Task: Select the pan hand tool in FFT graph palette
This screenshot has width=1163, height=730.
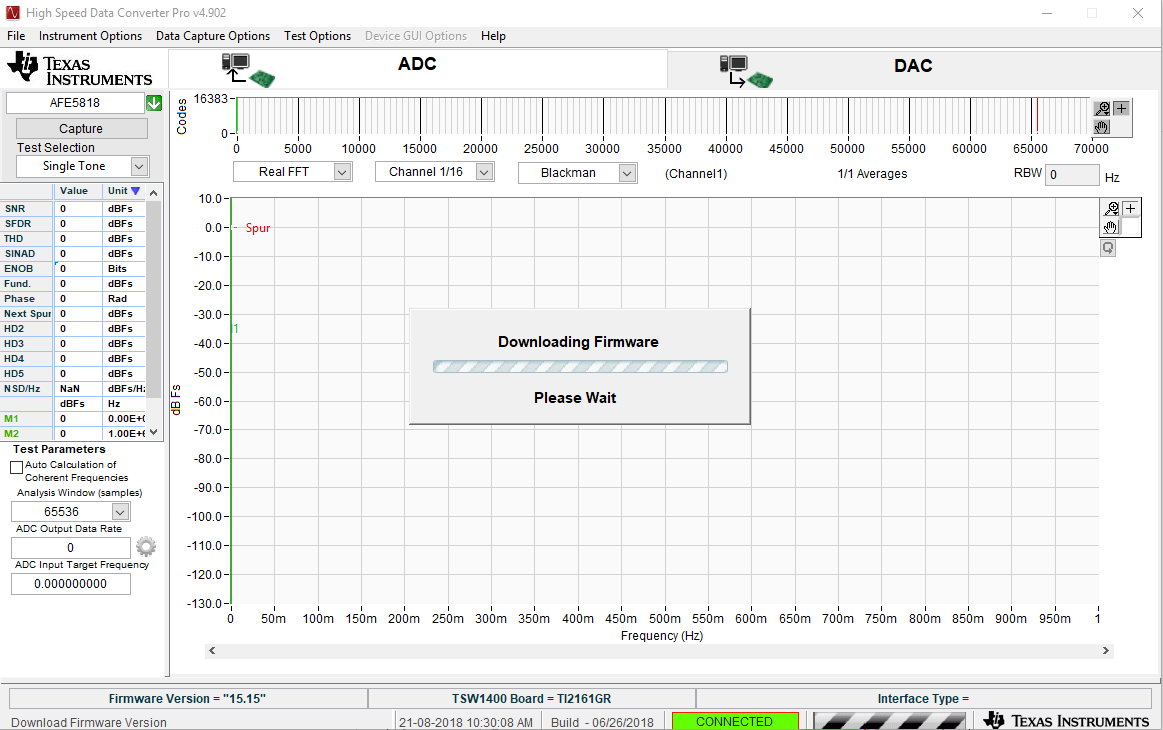Action: click(1111, 227)
